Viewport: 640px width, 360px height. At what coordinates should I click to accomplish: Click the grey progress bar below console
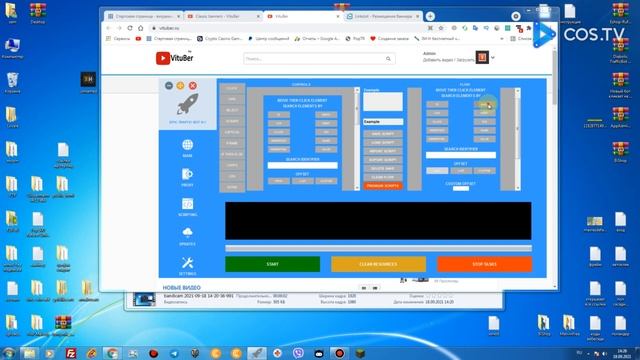(378, 248)
